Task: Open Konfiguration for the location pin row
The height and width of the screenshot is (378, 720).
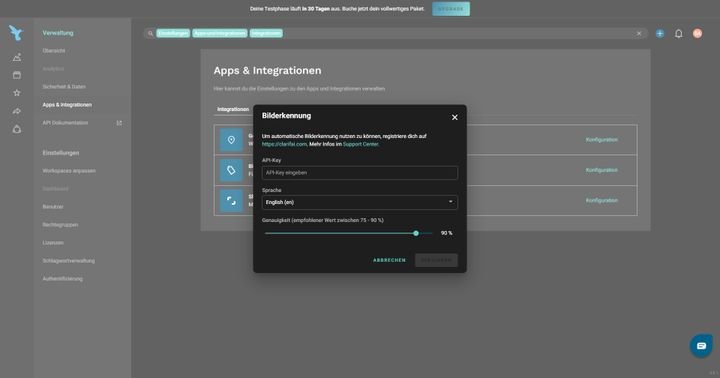Action: tap(602, 140)
